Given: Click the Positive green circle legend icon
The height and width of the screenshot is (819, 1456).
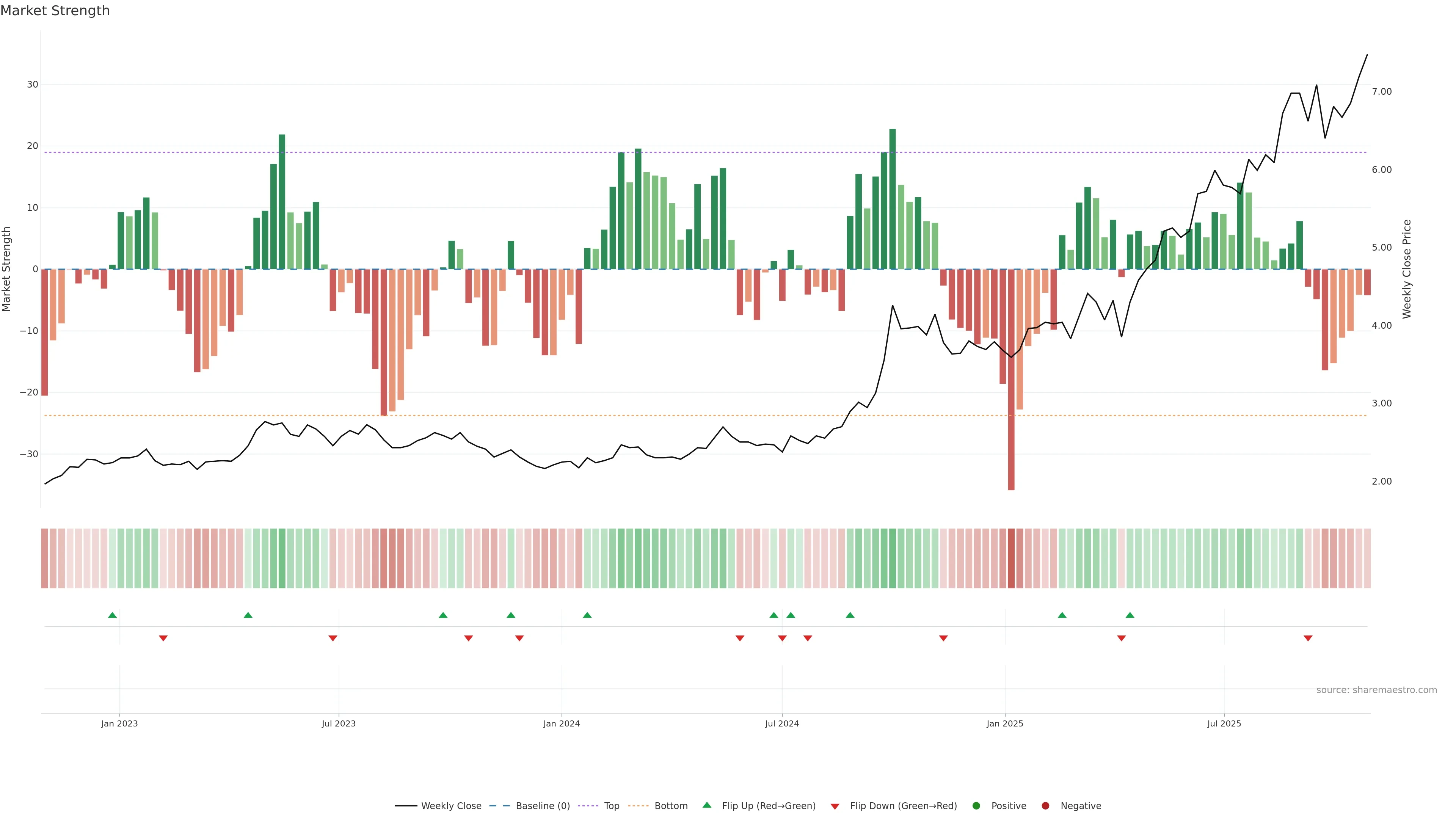Looking at the screenshot, I should tap(976, 806).
